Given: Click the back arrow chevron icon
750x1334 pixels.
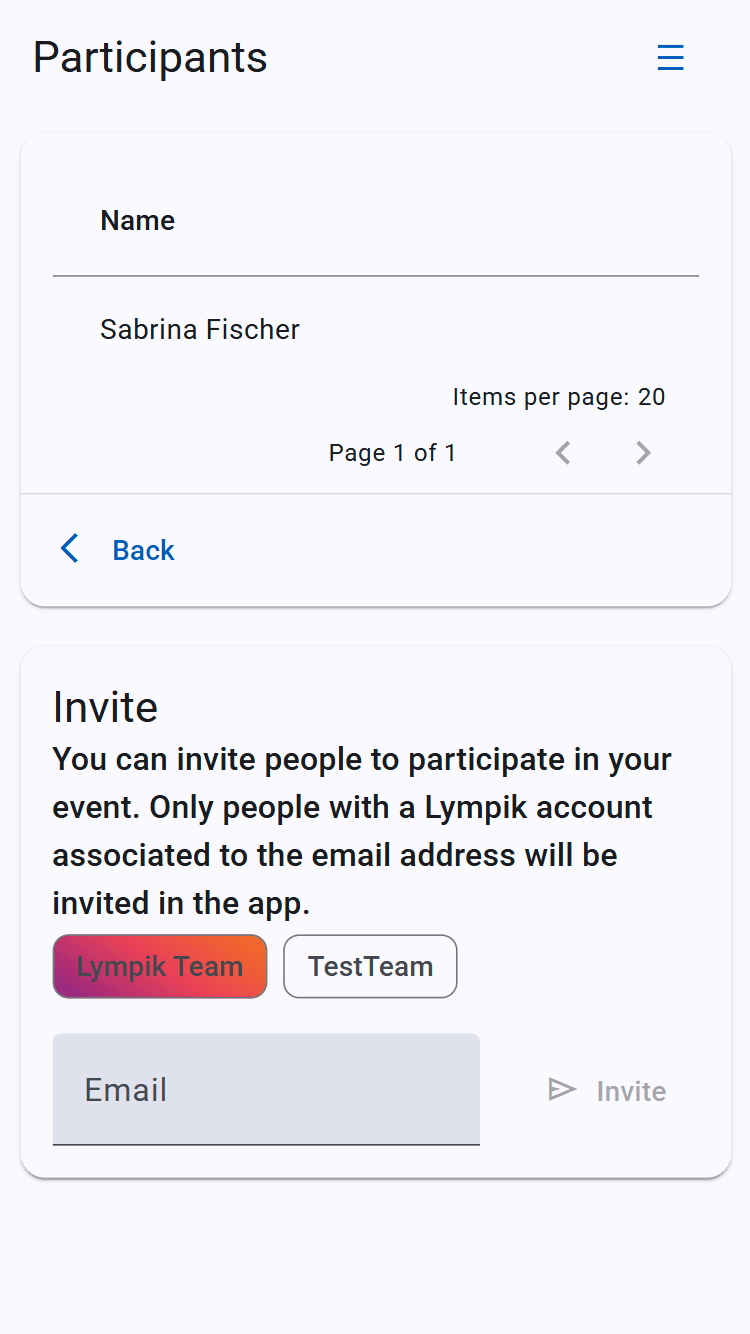Looking at the screenshot, I should coord(69,548).
